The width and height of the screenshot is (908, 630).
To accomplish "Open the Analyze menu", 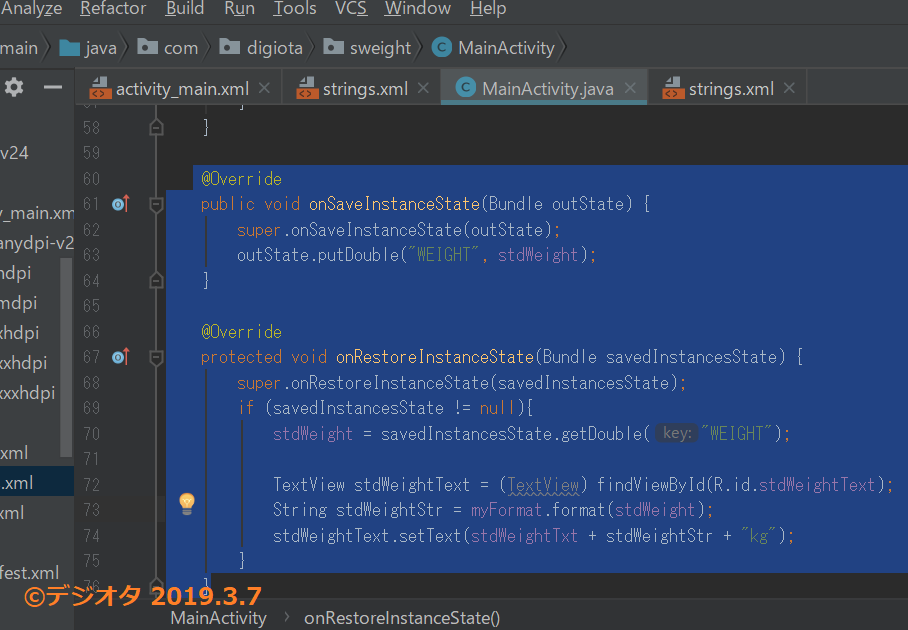I will pyautogui.click(x=31, y=8).
